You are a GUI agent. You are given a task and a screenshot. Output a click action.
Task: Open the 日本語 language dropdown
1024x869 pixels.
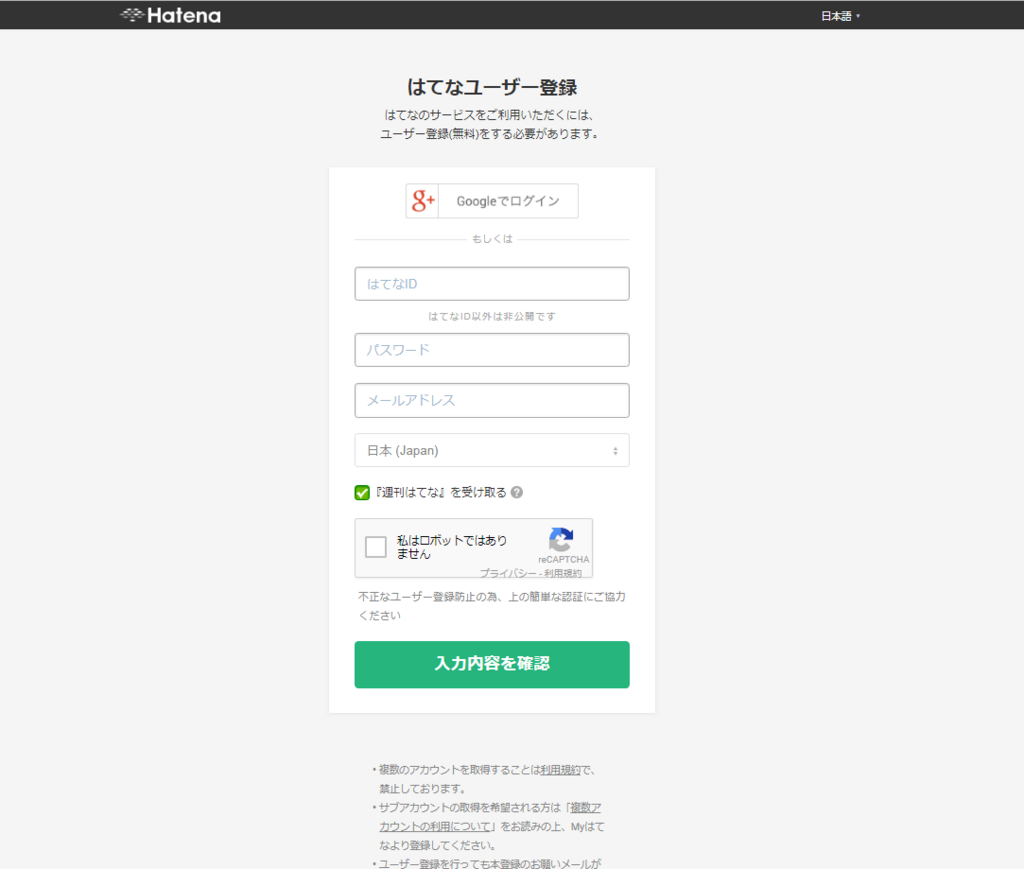(840, 16)
